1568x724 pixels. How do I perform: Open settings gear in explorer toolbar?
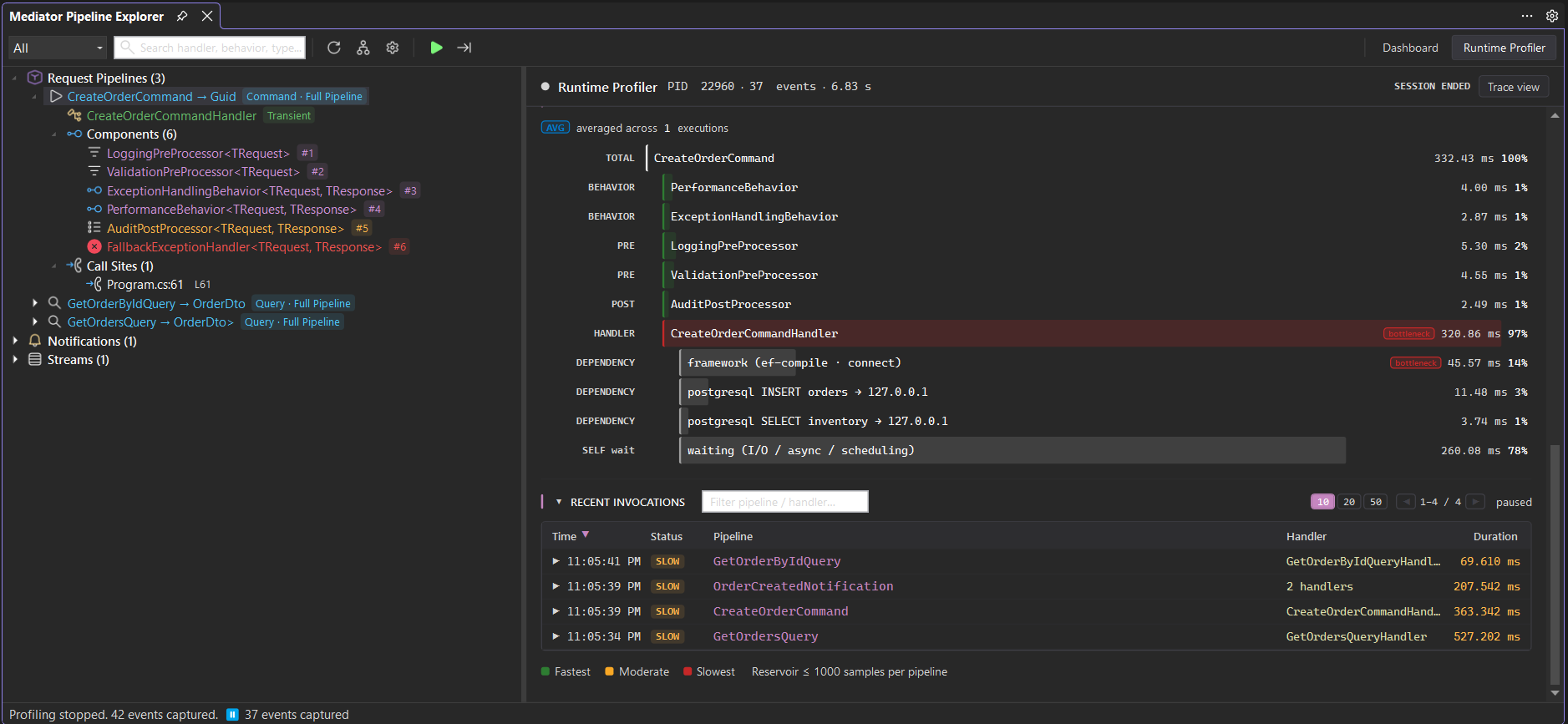[393, 48]
